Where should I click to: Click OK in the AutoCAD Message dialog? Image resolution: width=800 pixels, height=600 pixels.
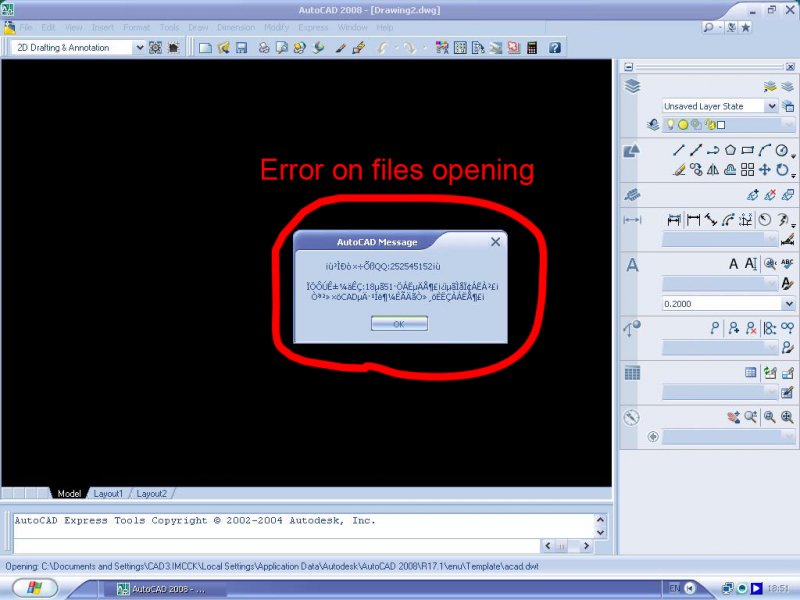click(x=399, y=323)
